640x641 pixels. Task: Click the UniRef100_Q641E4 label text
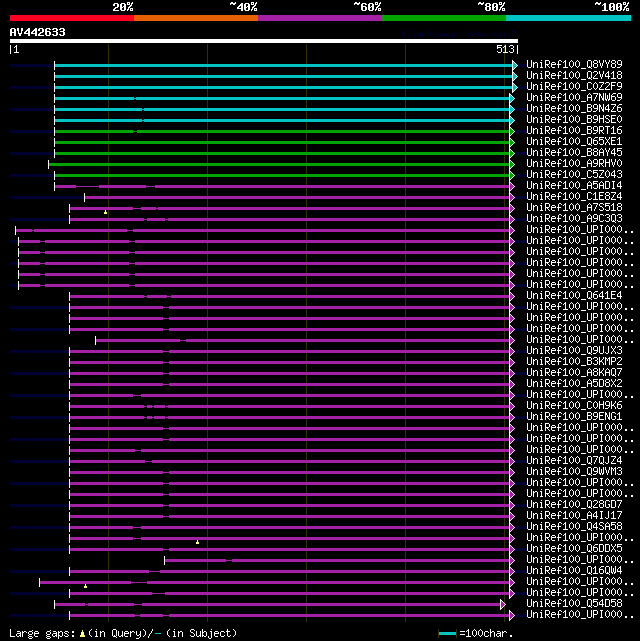574,296
